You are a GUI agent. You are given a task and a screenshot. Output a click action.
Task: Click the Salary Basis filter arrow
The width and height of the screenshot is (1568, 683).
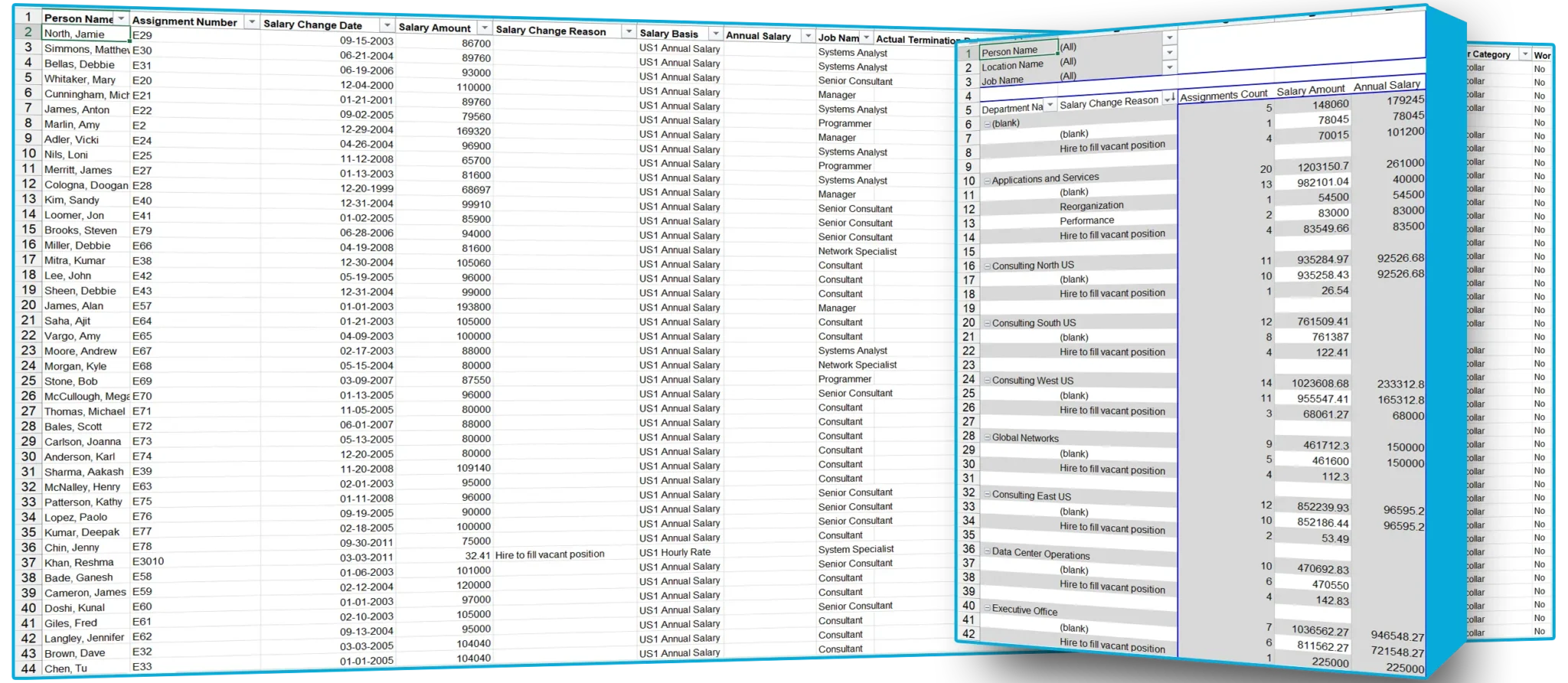click(715, 34)
